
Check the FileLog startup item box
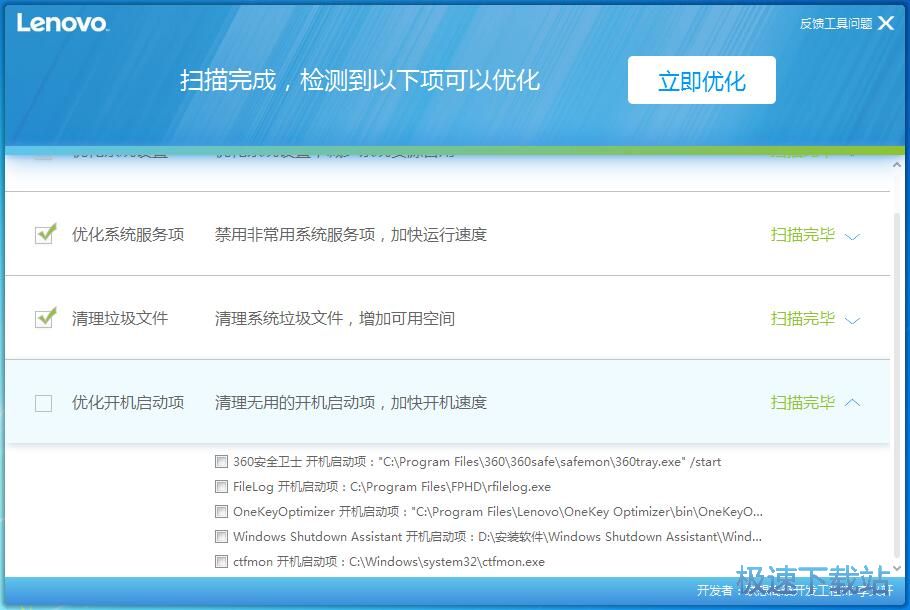point(221,487)
